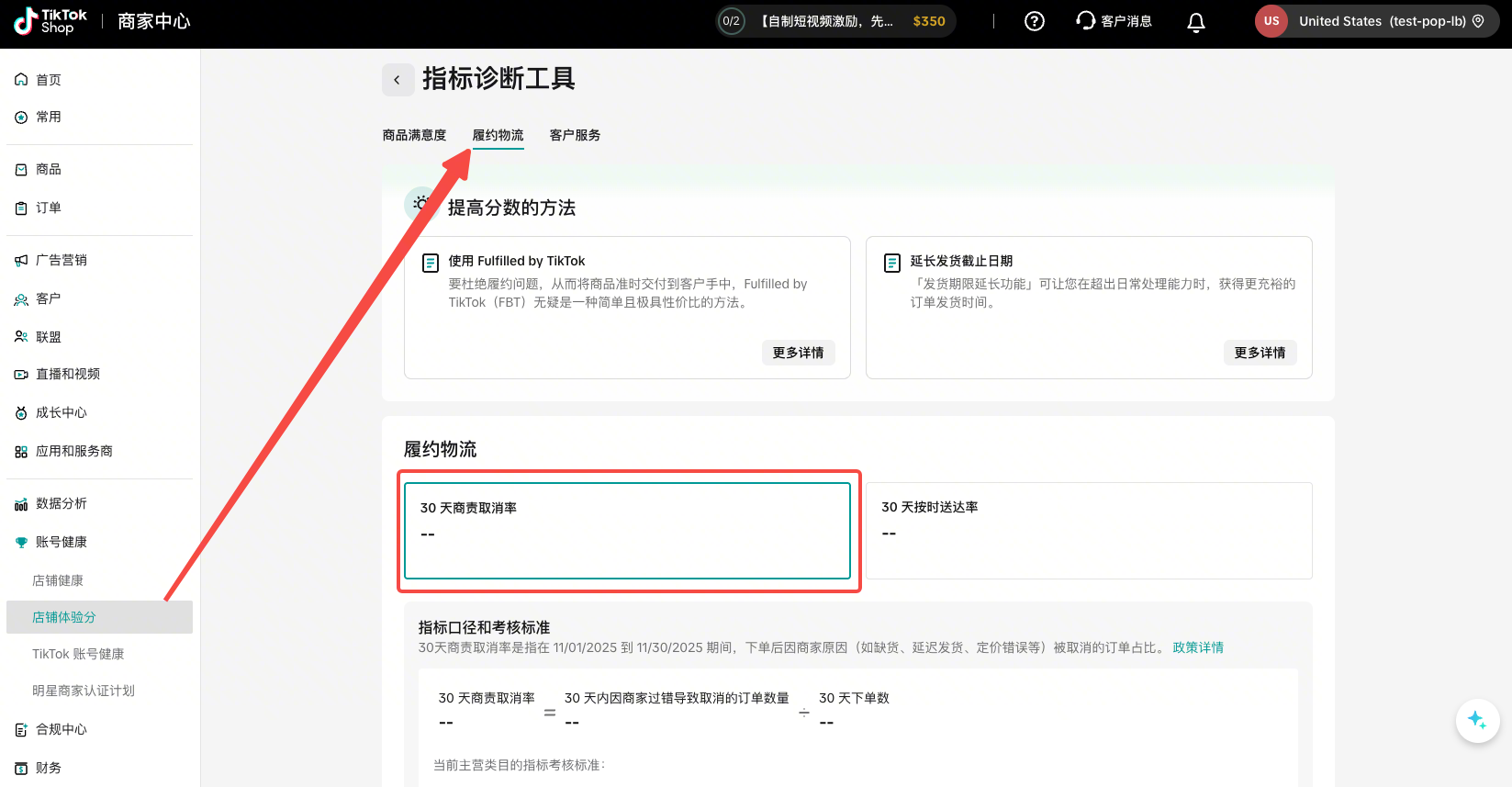Select the 30 天按时送达率 metric card
The height and width of the screenshot is (787, 1512).
point(1089,530)
